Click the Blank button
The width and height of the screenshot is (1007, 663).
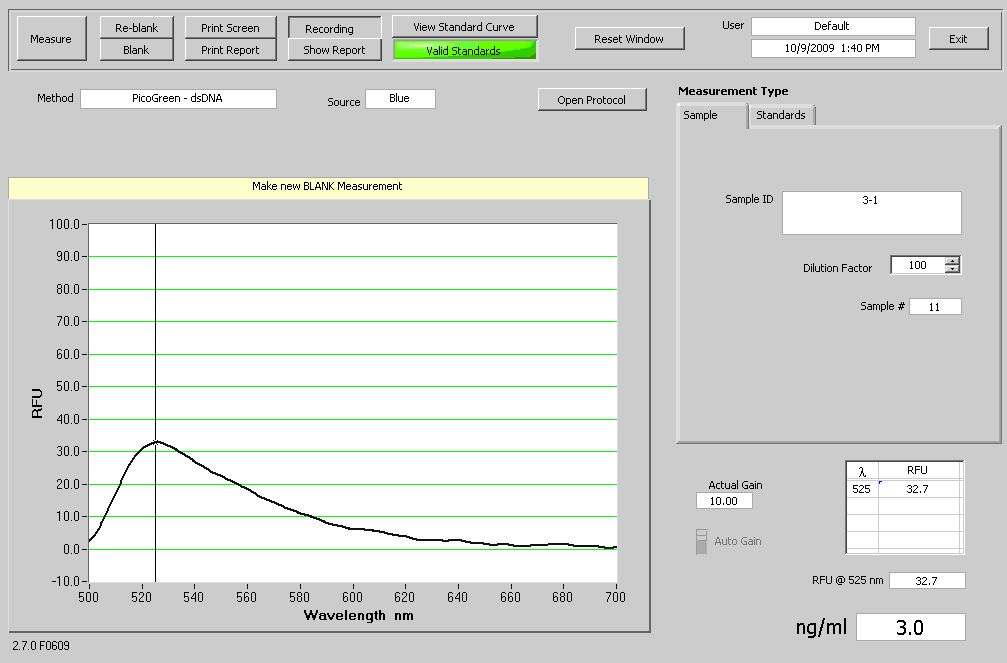click(x=136, y=49)
